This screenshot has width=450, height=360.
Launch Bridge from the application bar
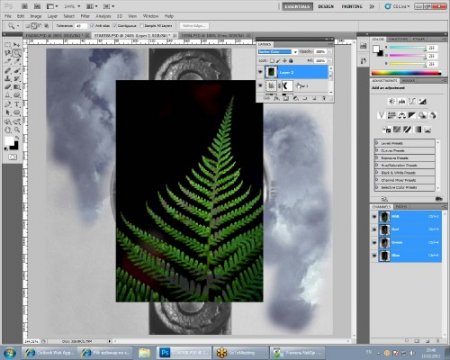tap(24, 6)
